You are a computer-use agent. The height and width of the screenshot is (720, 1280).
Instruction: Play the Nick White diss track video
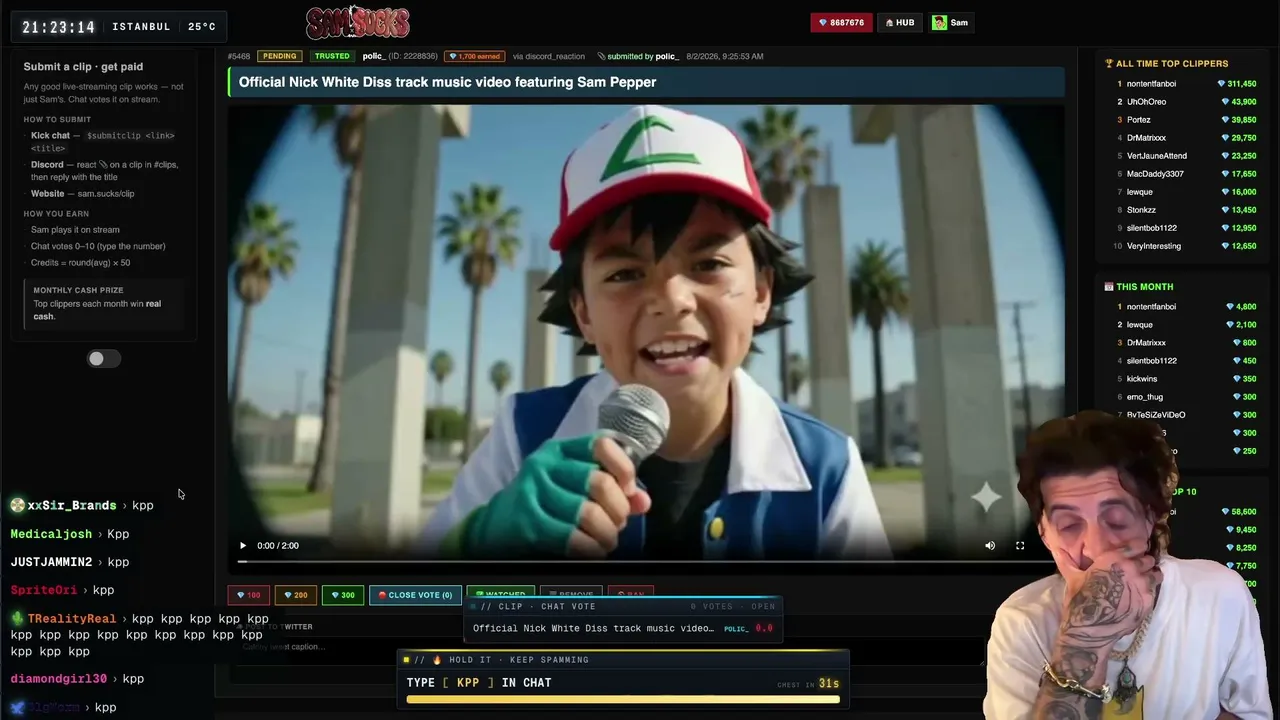point(242,546)
